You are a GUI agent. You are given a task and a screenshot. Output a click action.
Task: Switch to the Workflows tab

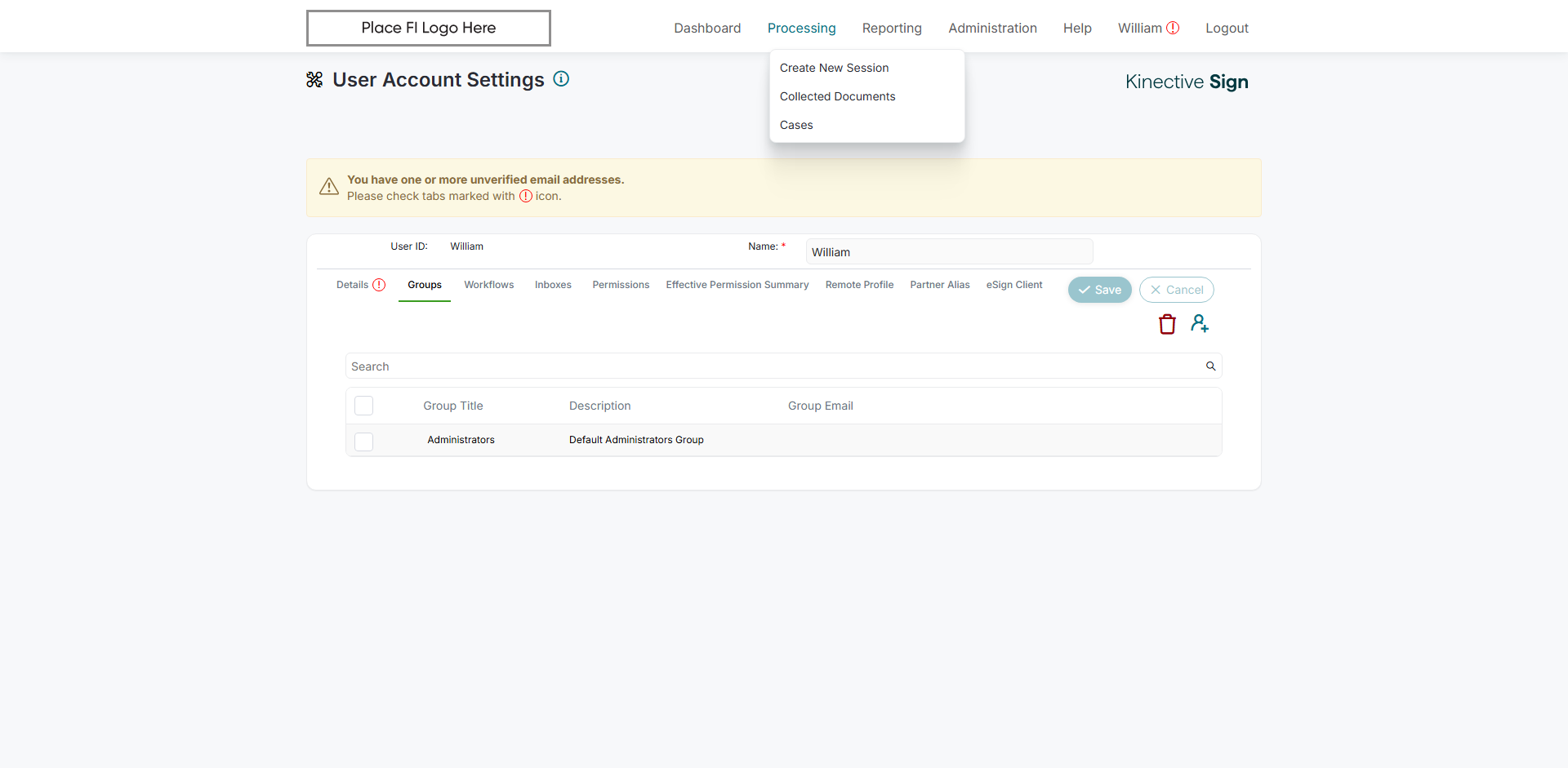pyautogui.click(x=489, y=285)
